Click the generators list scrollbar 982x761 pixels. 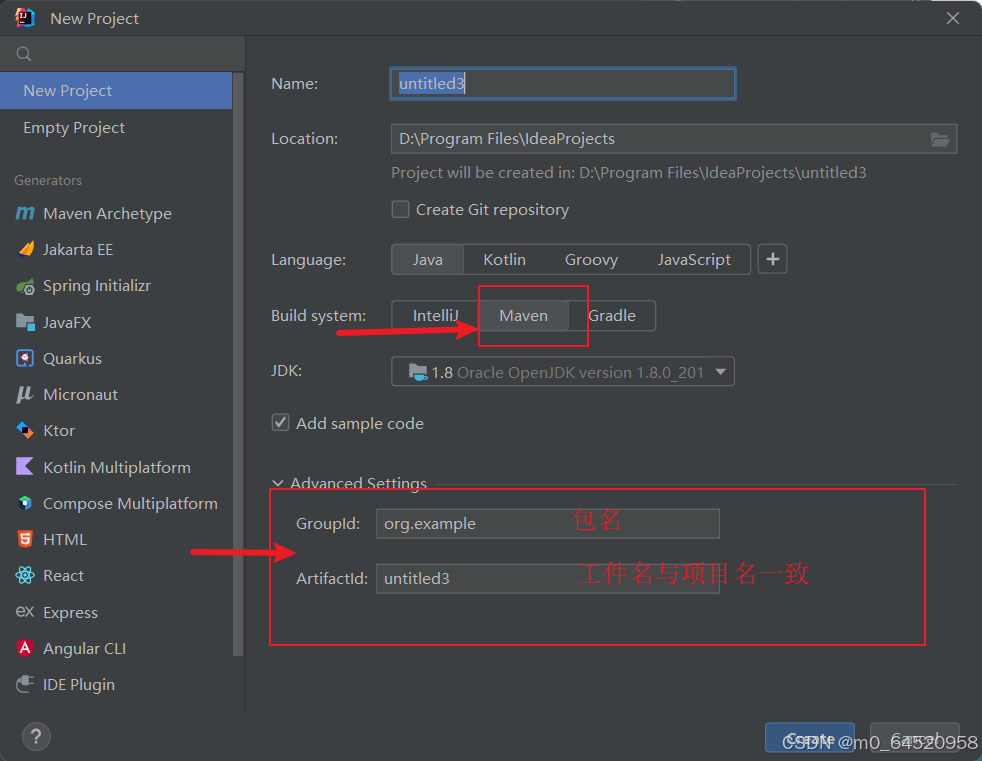click(x=237, y=363)
